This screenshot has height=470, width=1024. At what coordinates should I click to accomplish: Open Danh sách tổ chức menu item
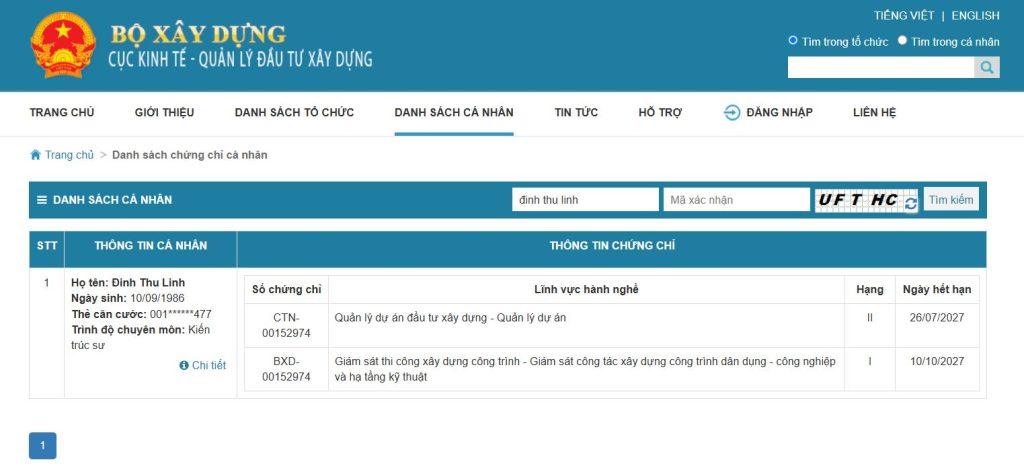(x=295, y=112)
